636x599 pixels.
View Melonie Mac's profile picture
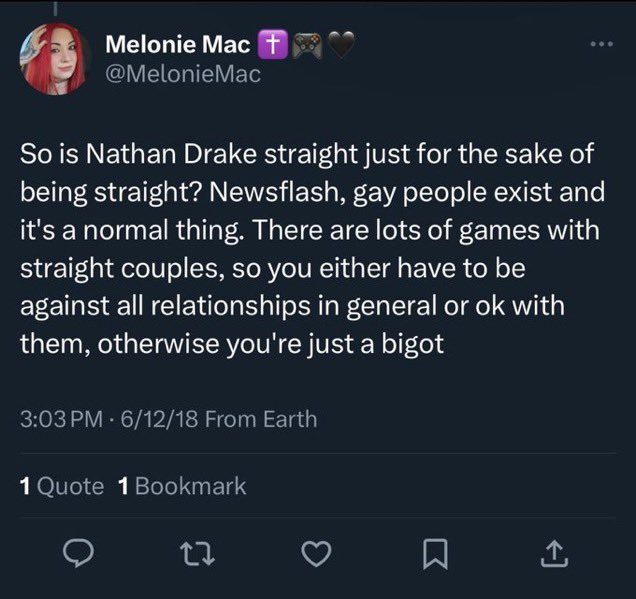click(54, 59)
